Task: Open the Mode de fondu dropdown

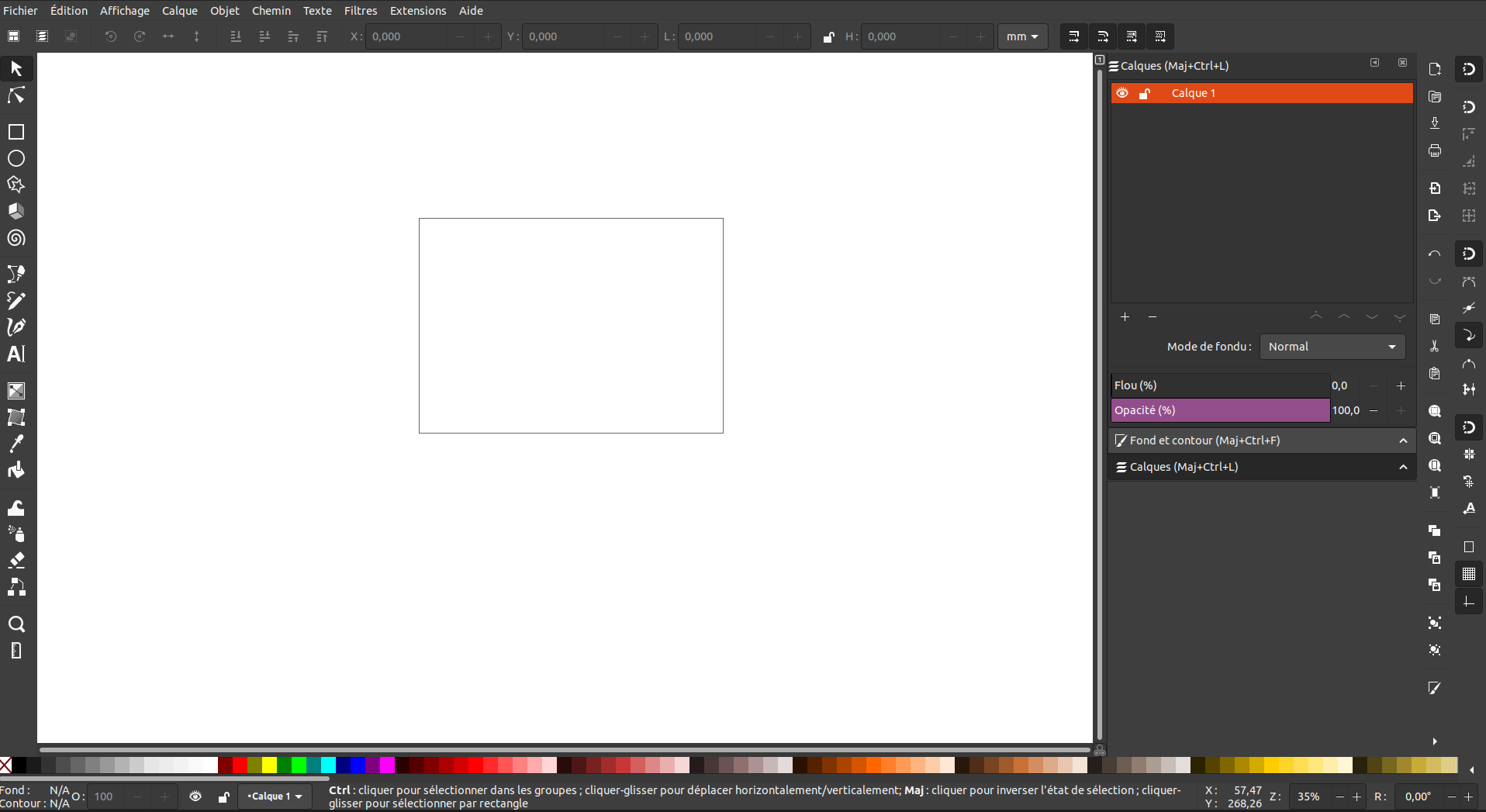Action: (x=1332, y=347)
